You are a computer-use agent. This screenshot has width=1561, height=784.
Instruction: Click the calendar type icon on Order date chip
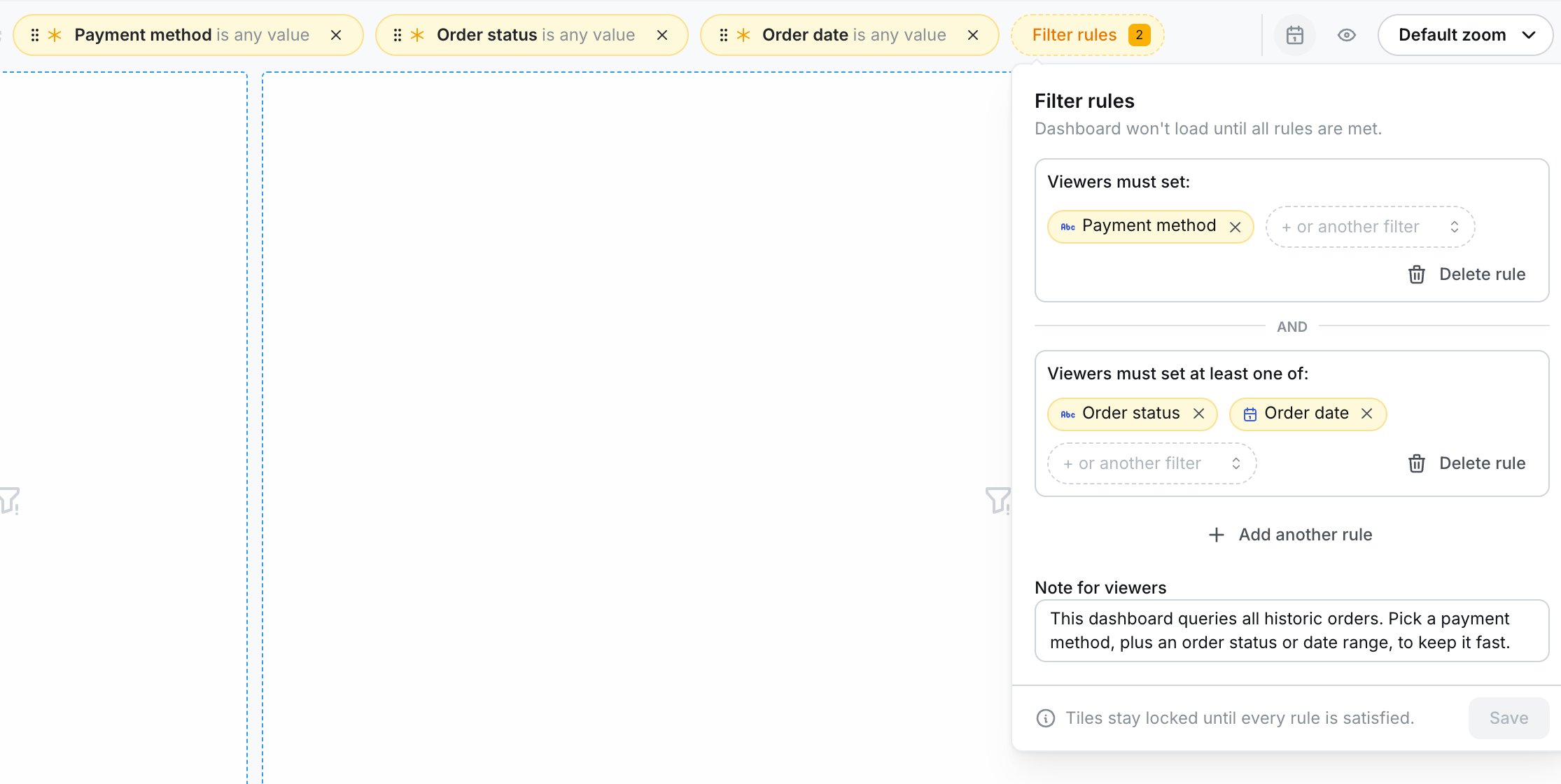click(x=1250, y=414)
